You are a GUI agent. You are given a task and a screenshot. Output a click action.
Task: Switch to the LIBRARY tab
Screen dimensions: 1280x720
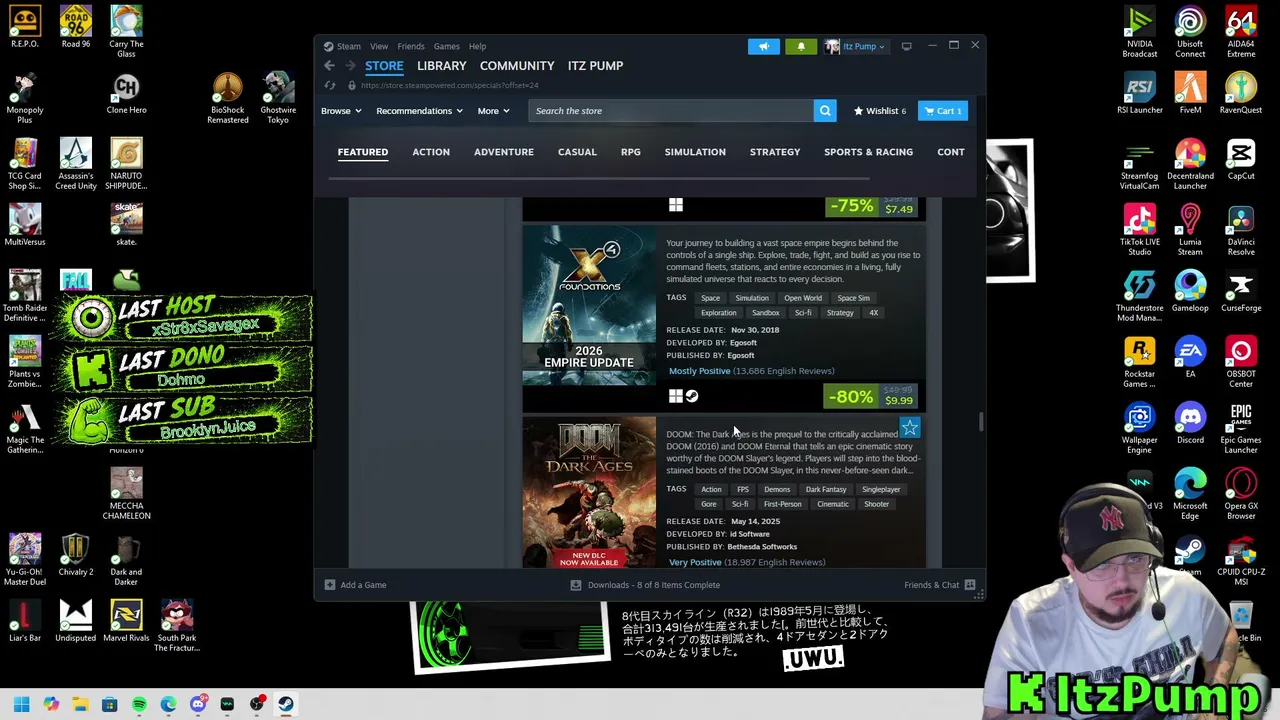pos(442,66)
